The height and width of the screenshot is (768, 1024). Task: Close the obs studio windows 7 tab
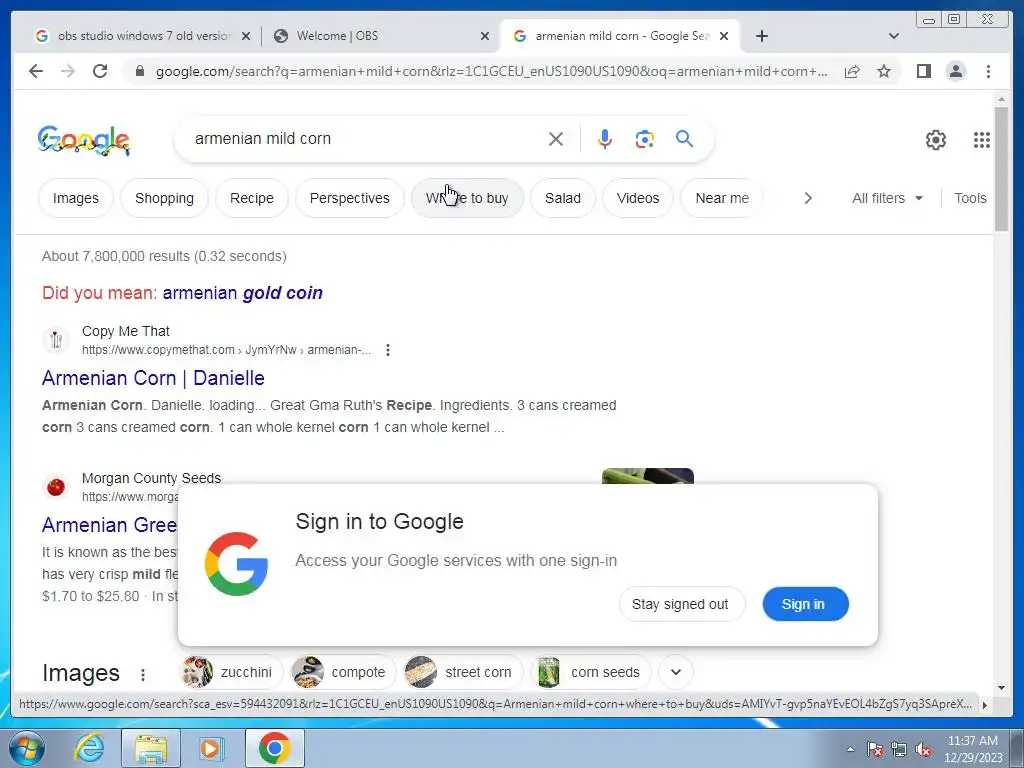246,37
